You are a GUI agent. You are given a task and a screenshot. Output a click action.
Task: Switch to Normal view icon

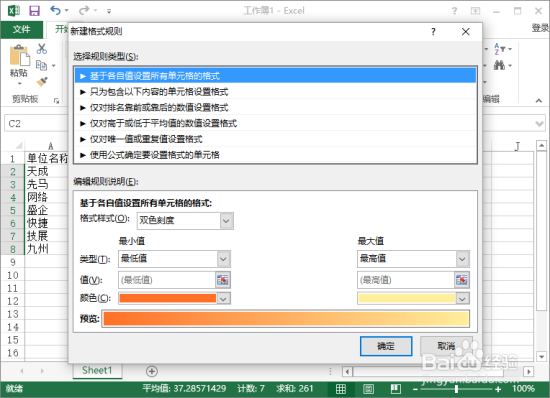point(341,389)
